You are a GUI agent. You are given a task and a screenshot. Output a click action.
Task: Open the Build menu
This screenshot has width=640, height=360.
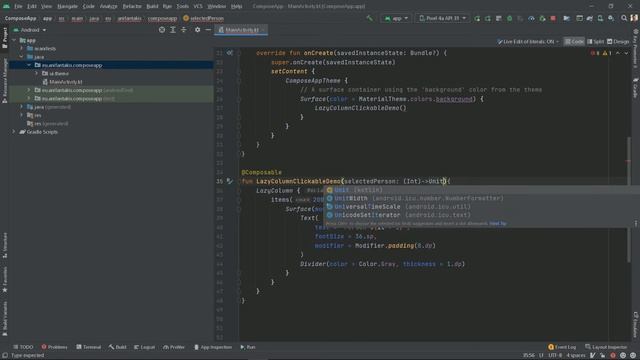(x=152, y=6)
